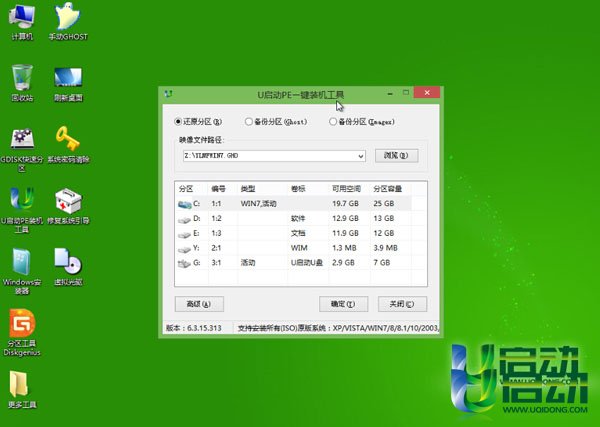Viewport: 600px width, 427px height.
Task: Click the 13 GB capacity cell
Action: pos(384,218)
